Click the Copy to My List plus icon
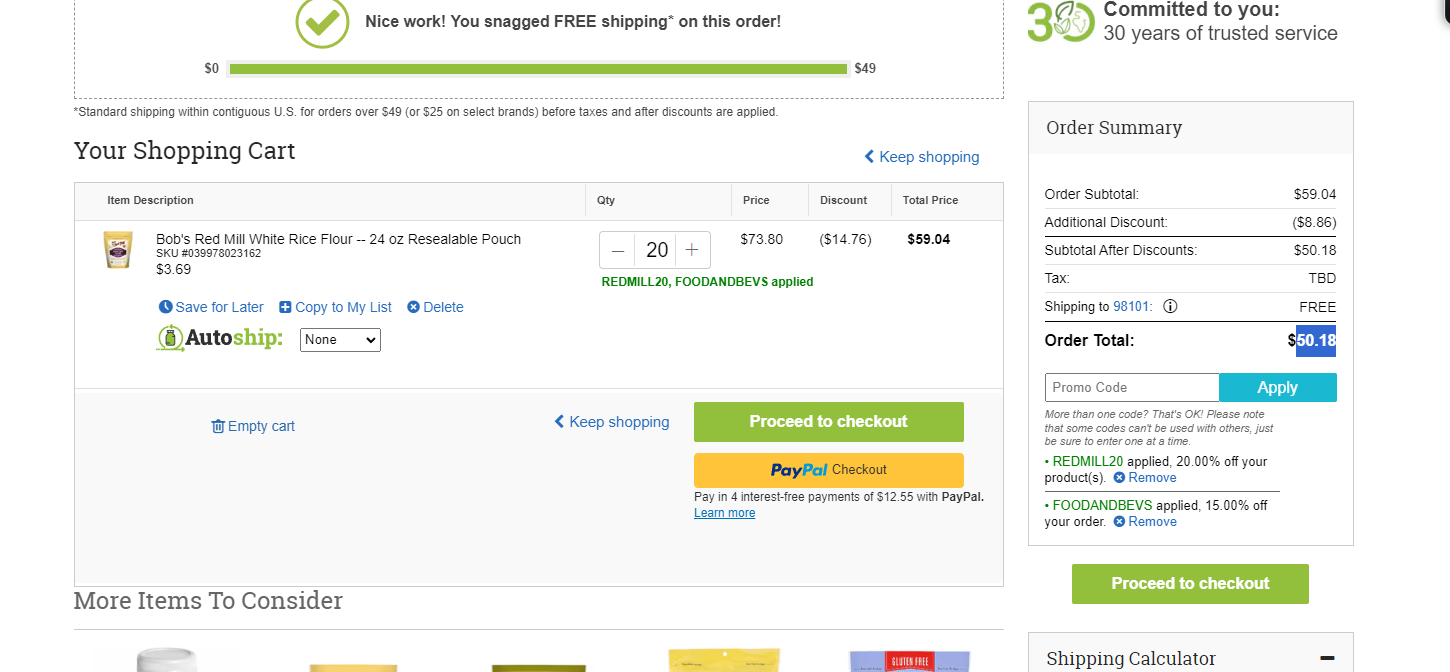1450x672 pixels. 285,307
